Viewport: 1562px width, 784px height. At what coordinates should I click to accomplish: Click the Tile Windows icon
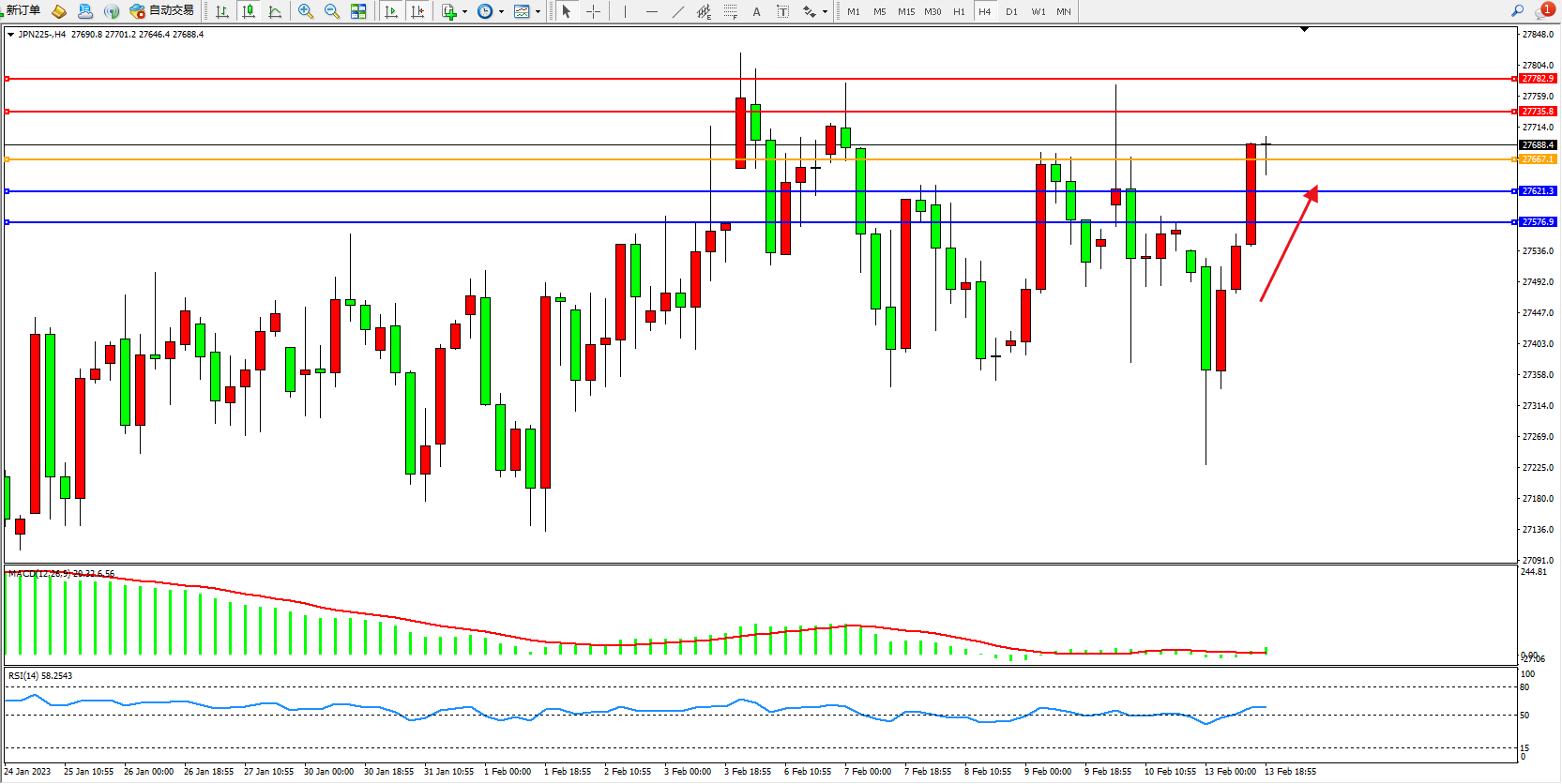click(358, 11)
